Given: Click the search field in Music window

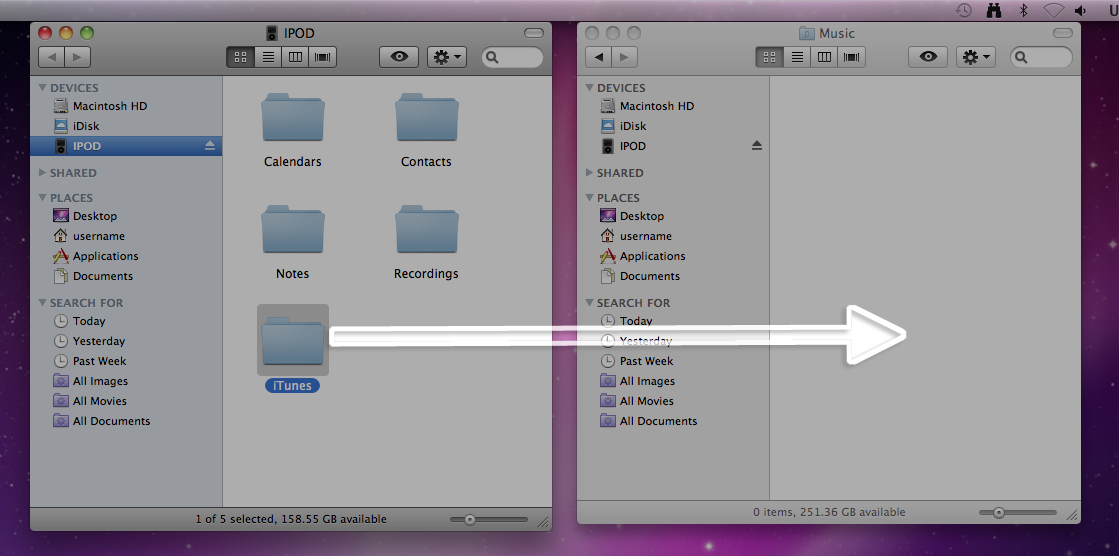Looking at the screenshot, I should [x=1041, y=57].
